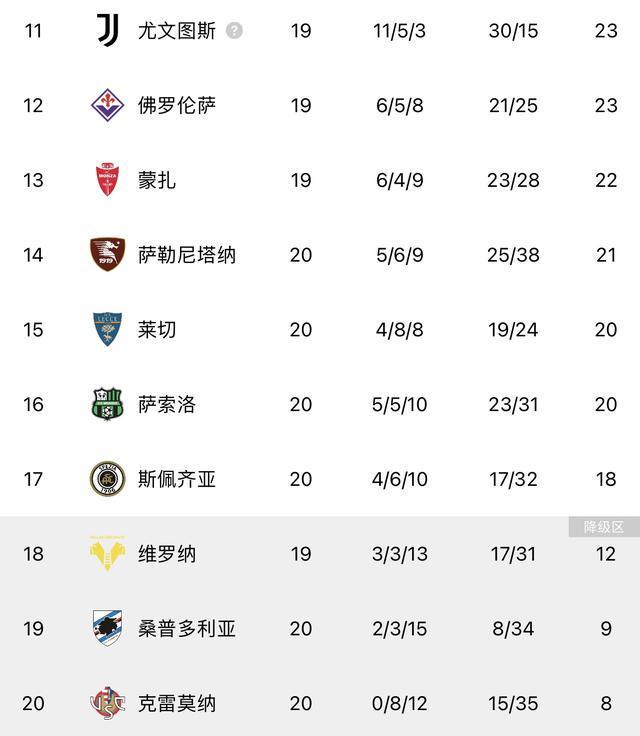
Task: Click the Sassuolo club badge
Action: [107, 404]
